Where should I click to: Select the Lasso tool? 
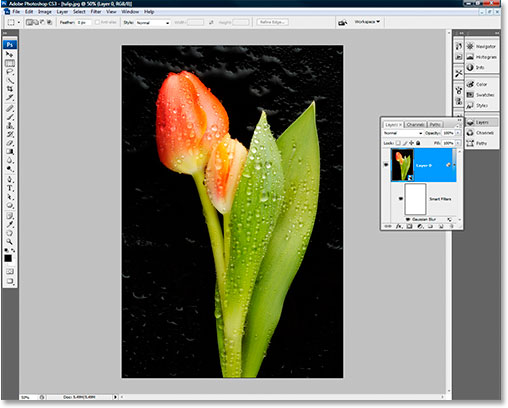coord(10,72)
